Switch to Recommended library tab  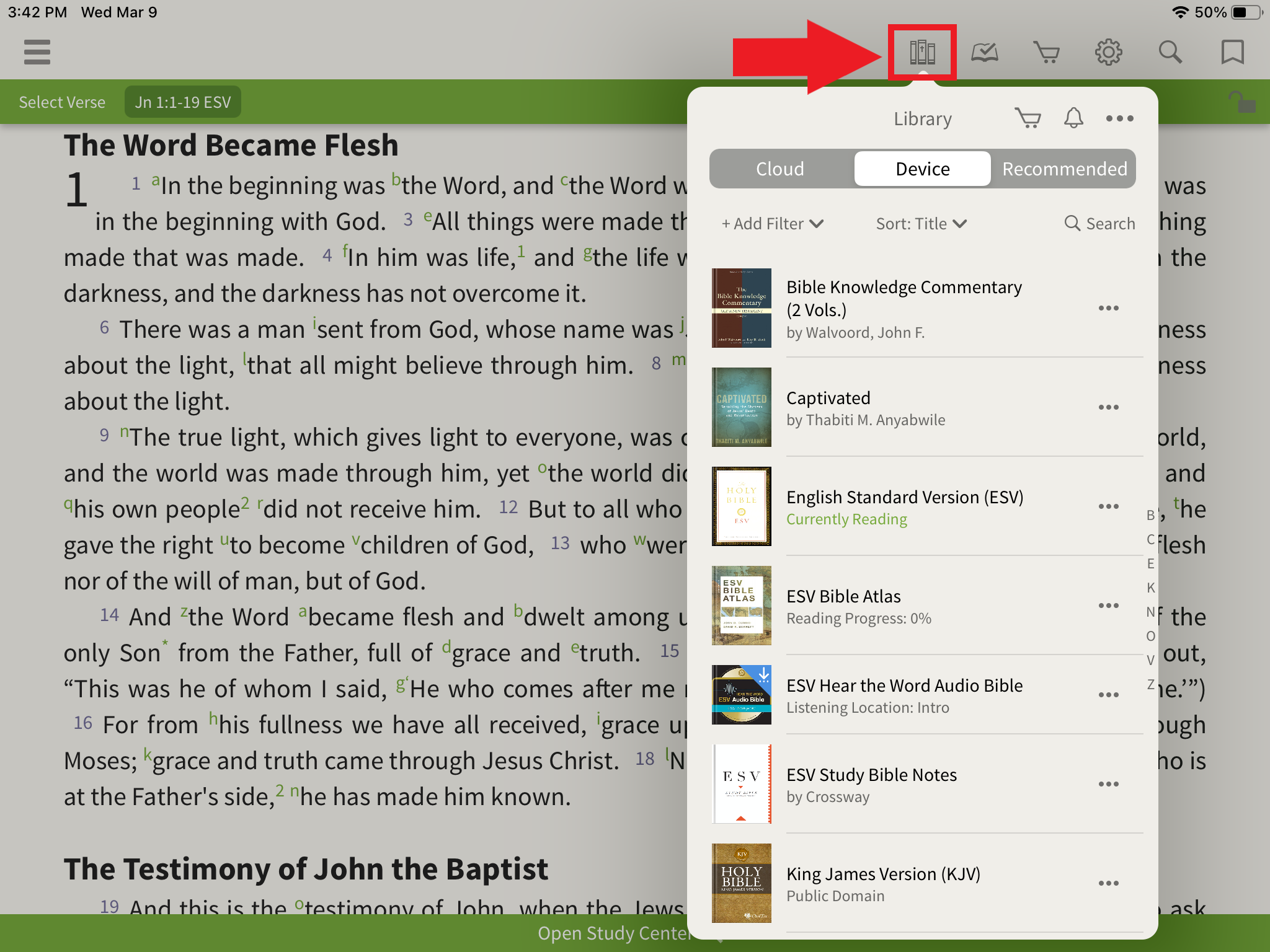(1063, 168)
